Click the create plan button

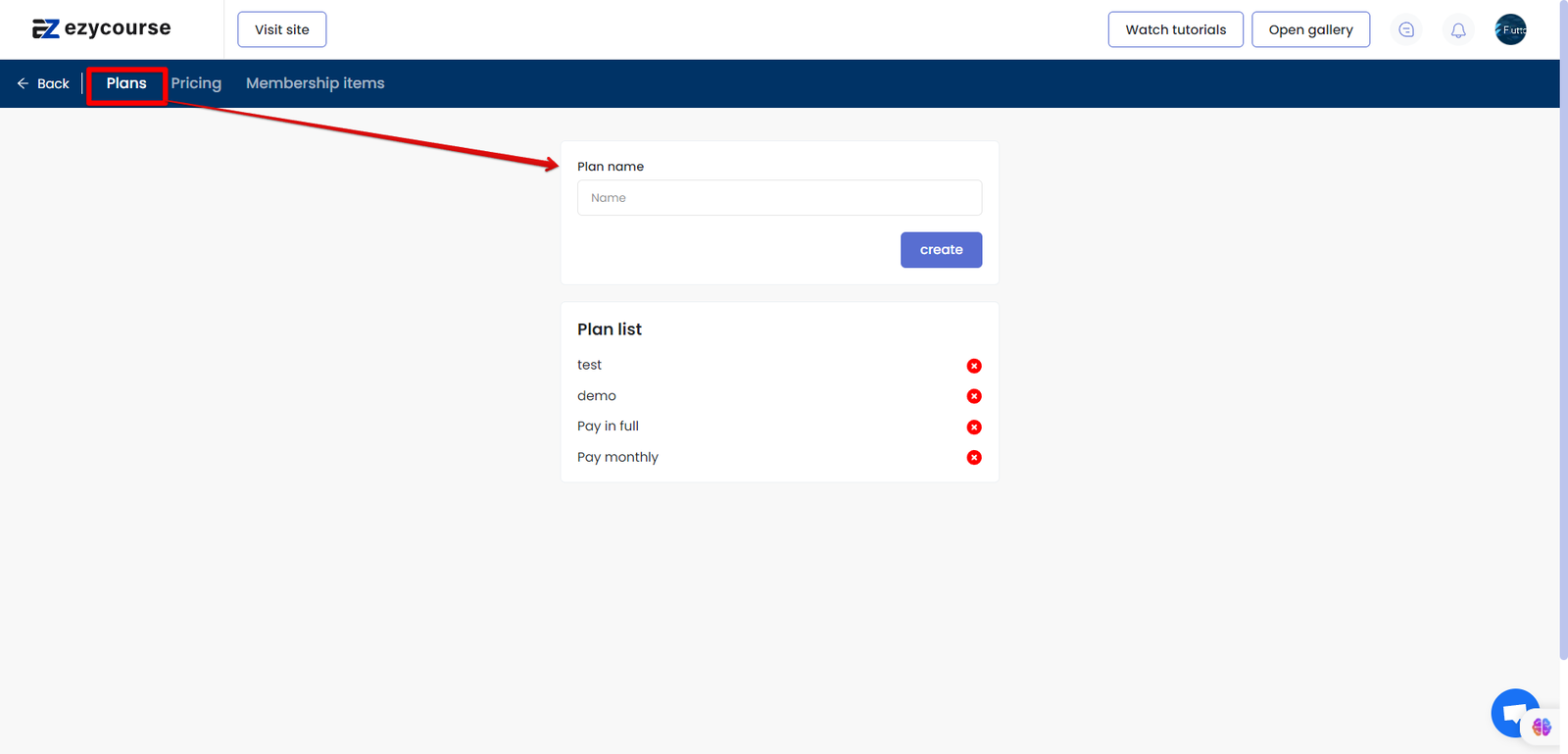[941, 250]
